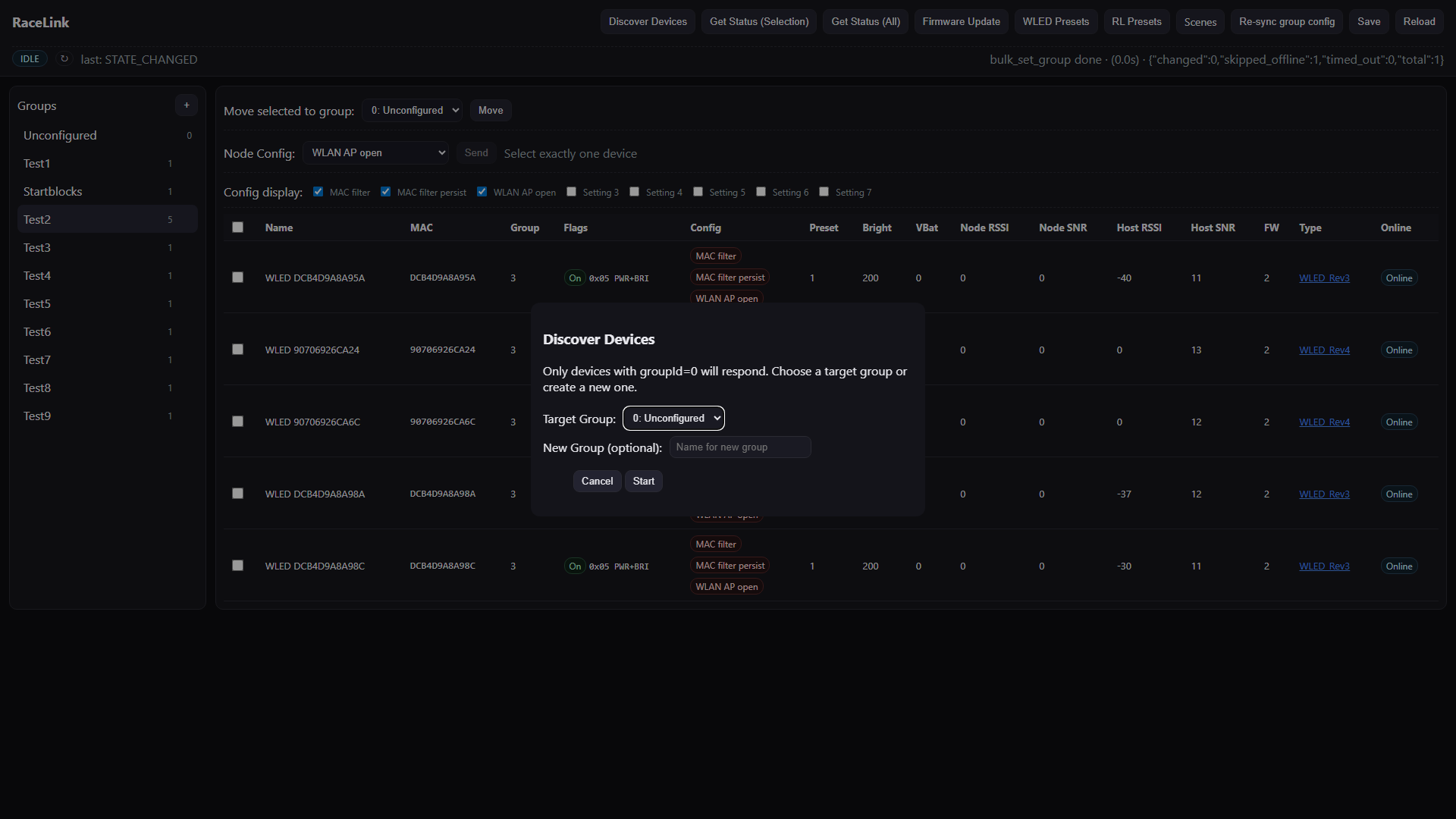Click the refresh icon beside IDLE badge
The height and width of the screenshot is (819, 1456).
pyautogui.click(x=64, y=59)
